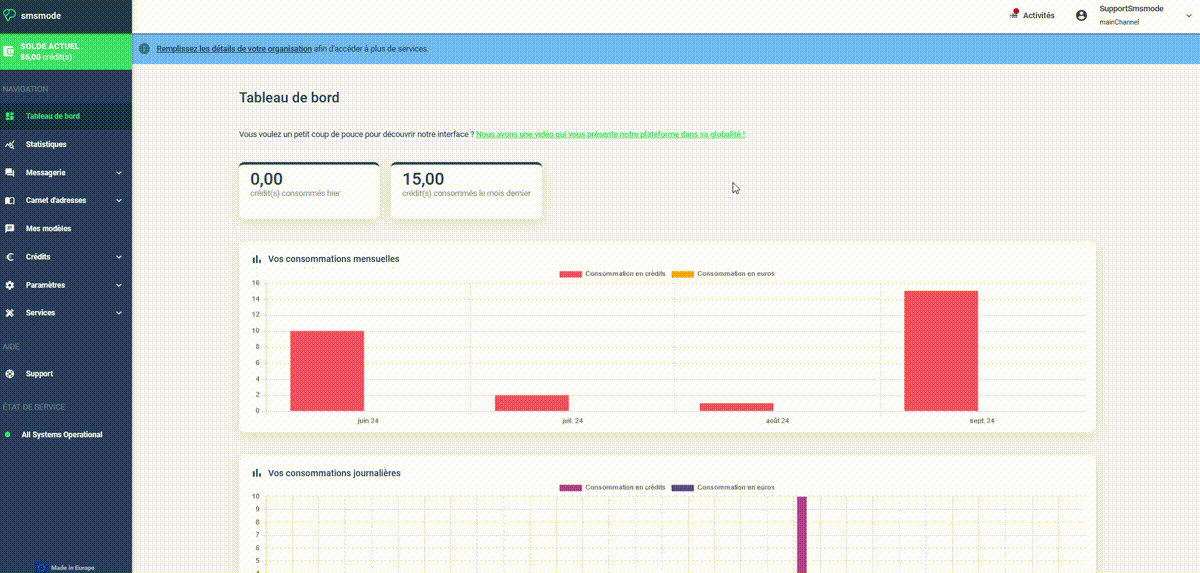Select the Statistiques menu item
The image size is (1200, 573).
[46, 145]
